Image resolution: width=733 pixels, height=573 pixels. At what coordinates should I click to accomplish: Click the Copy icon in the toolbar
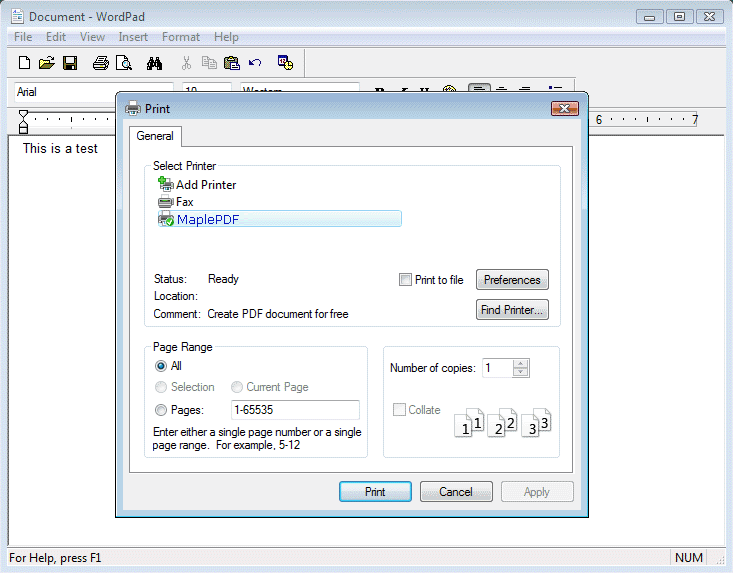(x=209, y=63)
